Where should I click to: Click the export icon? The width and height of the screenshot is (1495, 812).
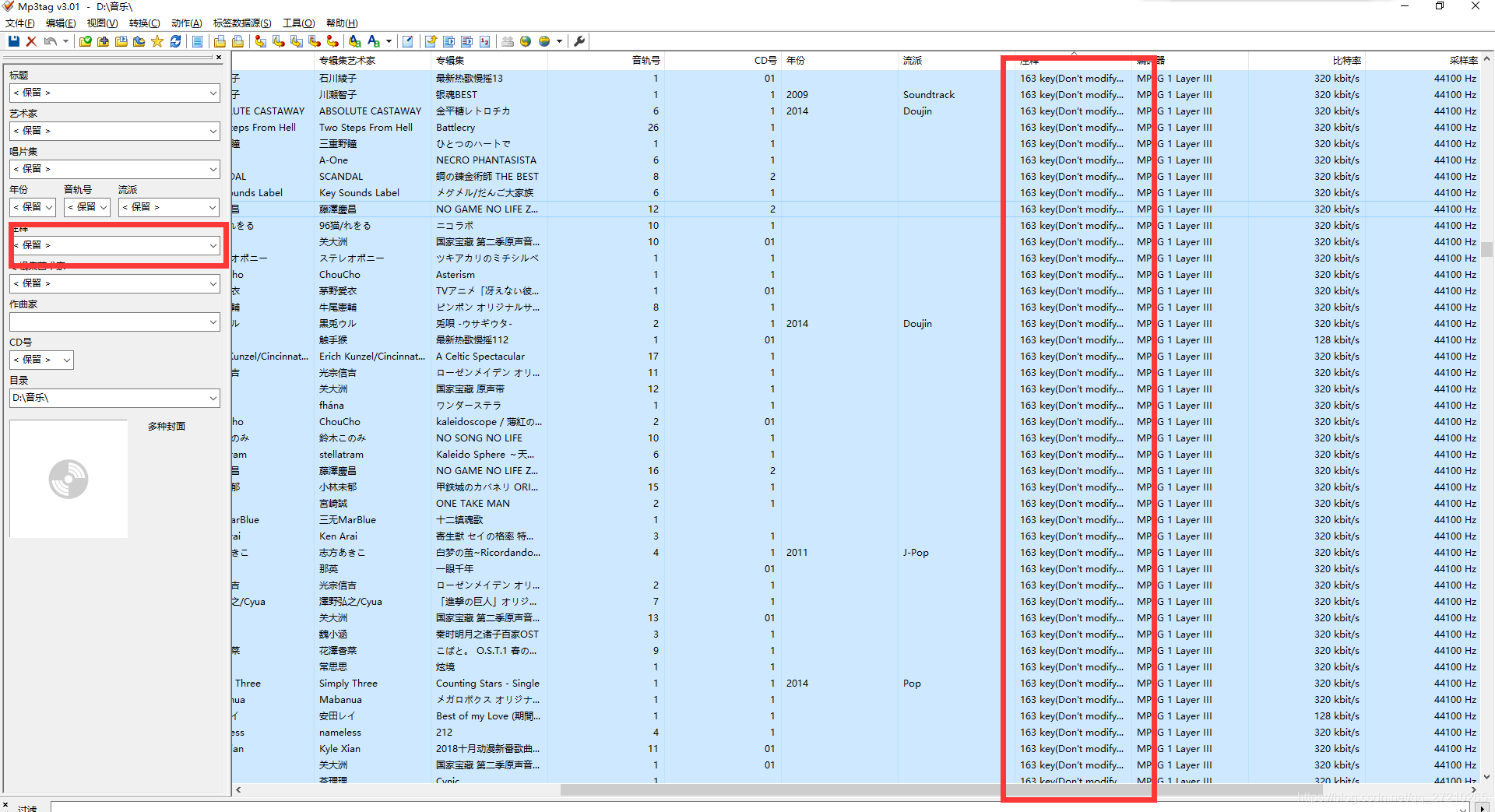coord(431,41)
